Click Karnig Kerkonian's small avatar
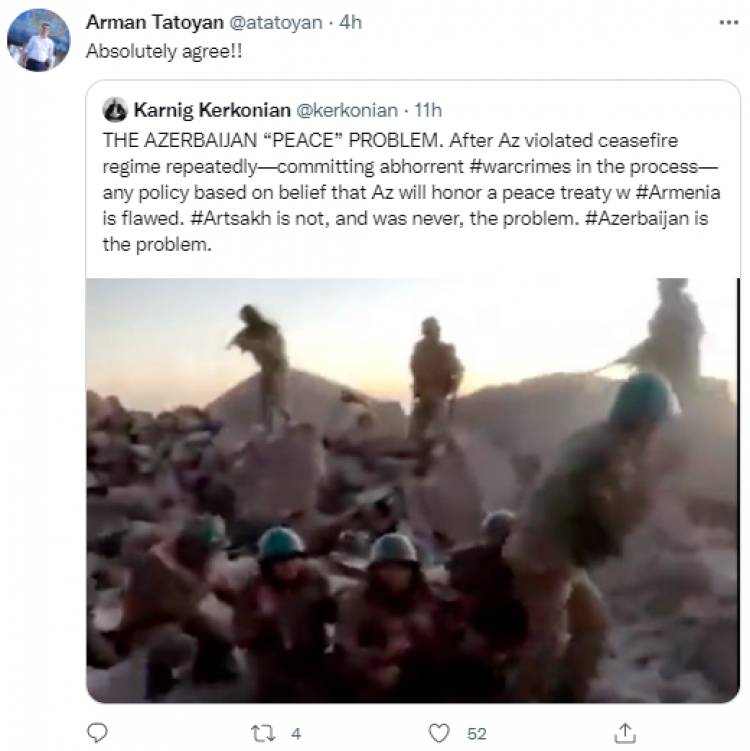The image size is (750, 751). (115, 110)
